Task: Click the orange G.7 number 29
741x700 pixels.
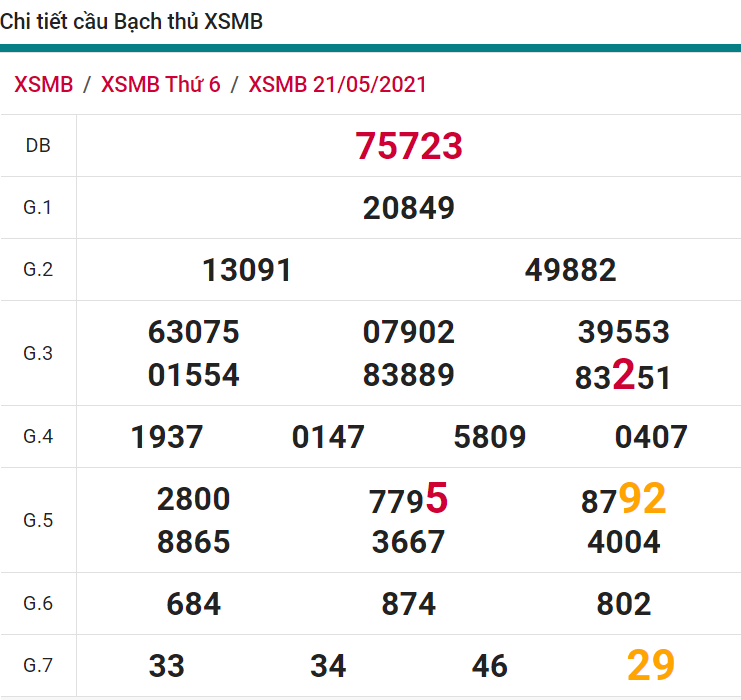Action: 650,665
